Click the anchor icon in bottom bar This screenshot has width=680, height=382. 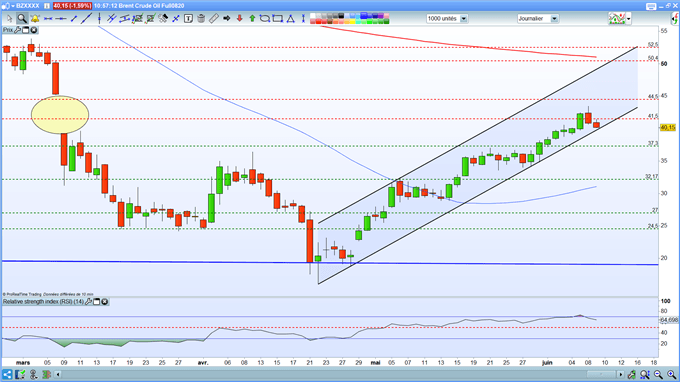pos(33,374)
